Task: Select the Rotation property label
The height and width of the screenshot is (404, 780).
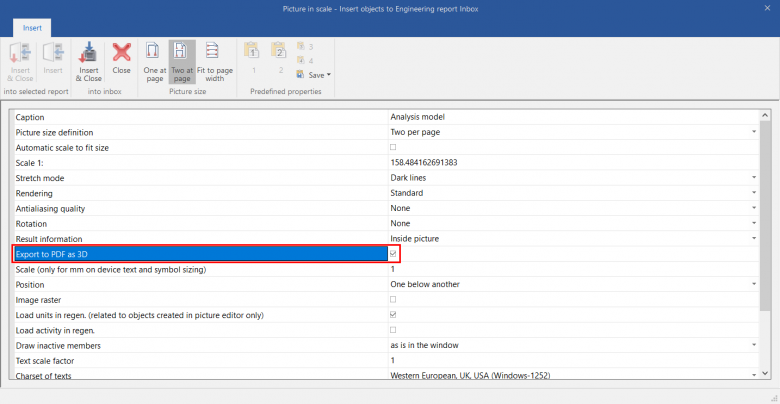Action: (x=31, y=224)
